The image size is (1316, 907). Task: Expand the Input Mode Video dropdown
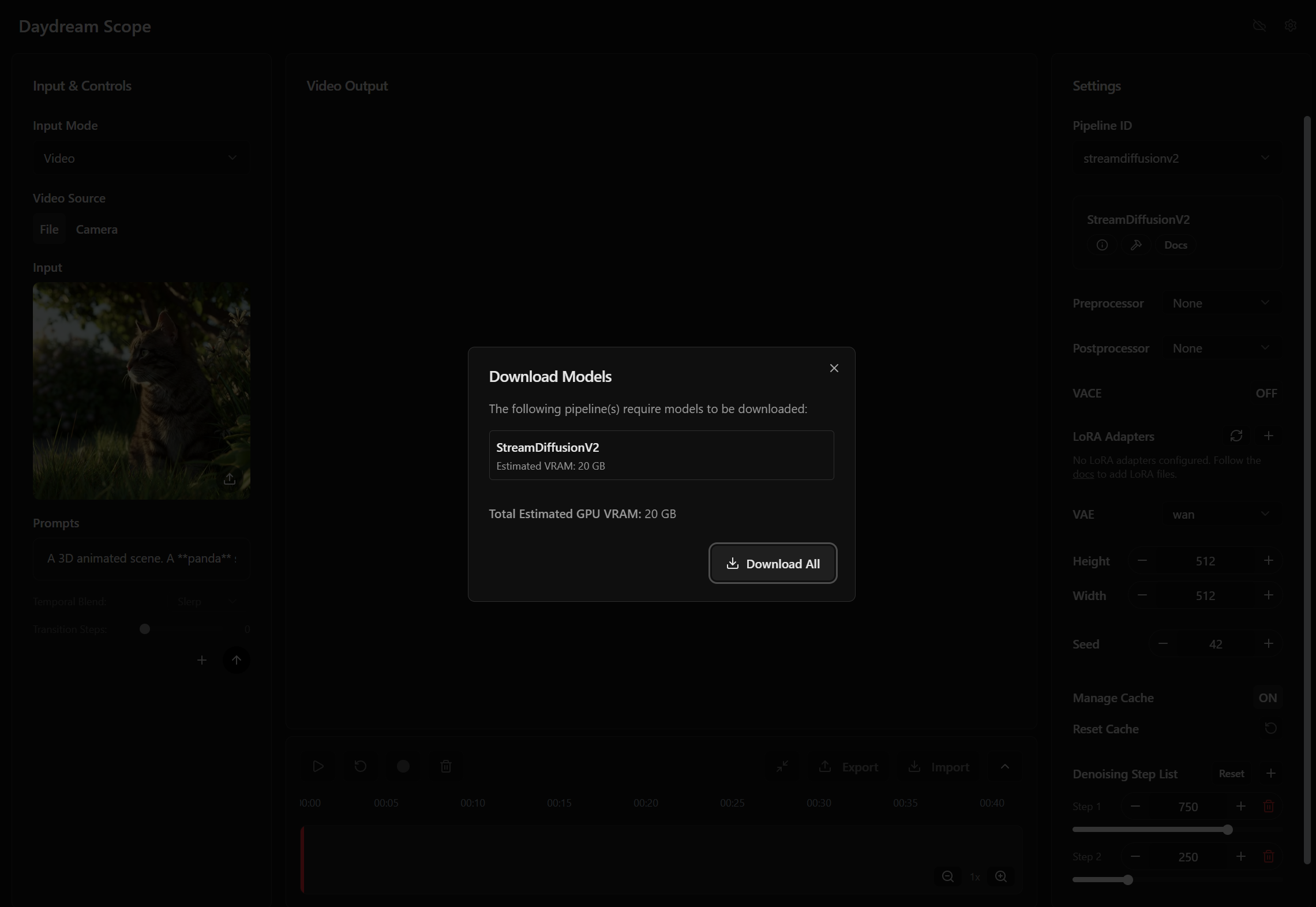coord(141,159)
